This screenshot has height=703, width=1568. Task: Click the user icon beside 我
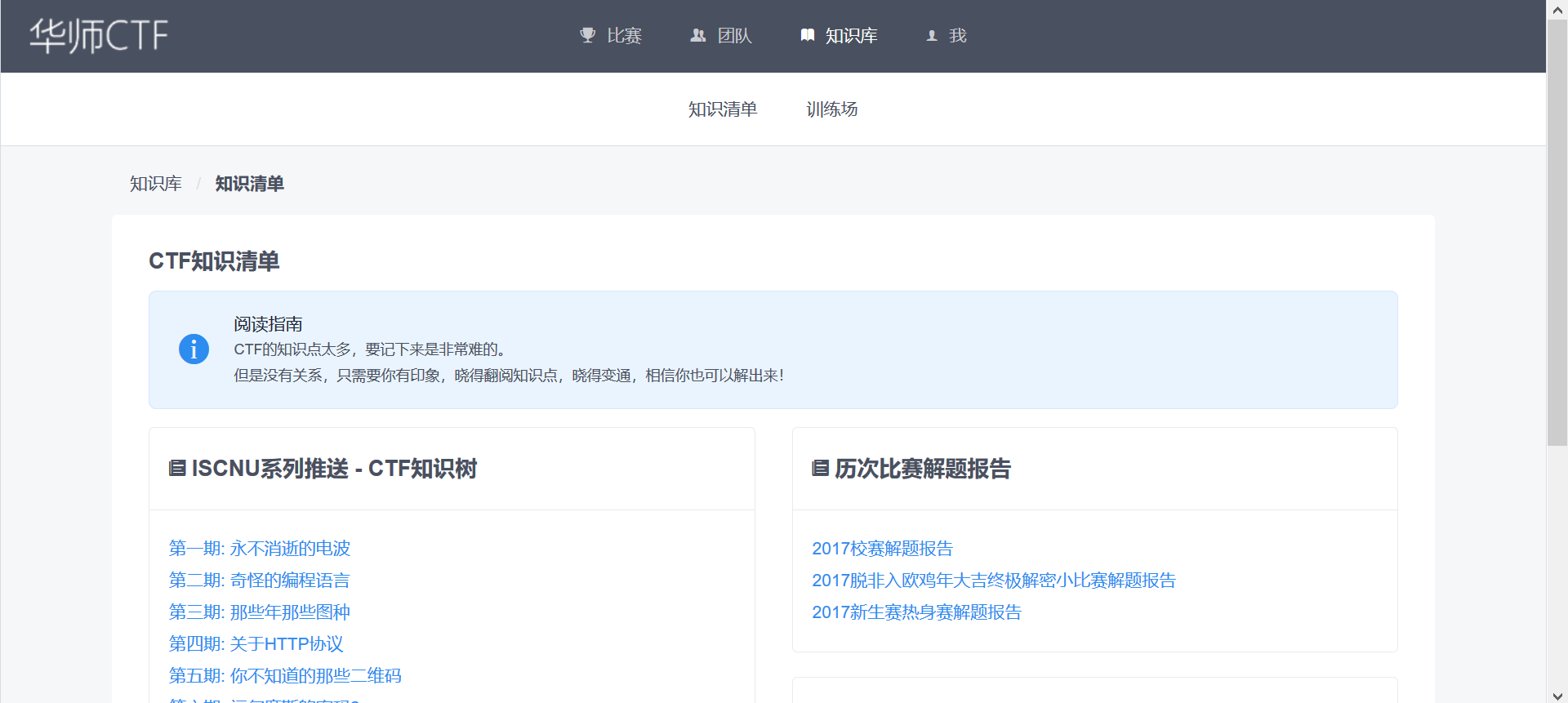(x=932, y=36)
